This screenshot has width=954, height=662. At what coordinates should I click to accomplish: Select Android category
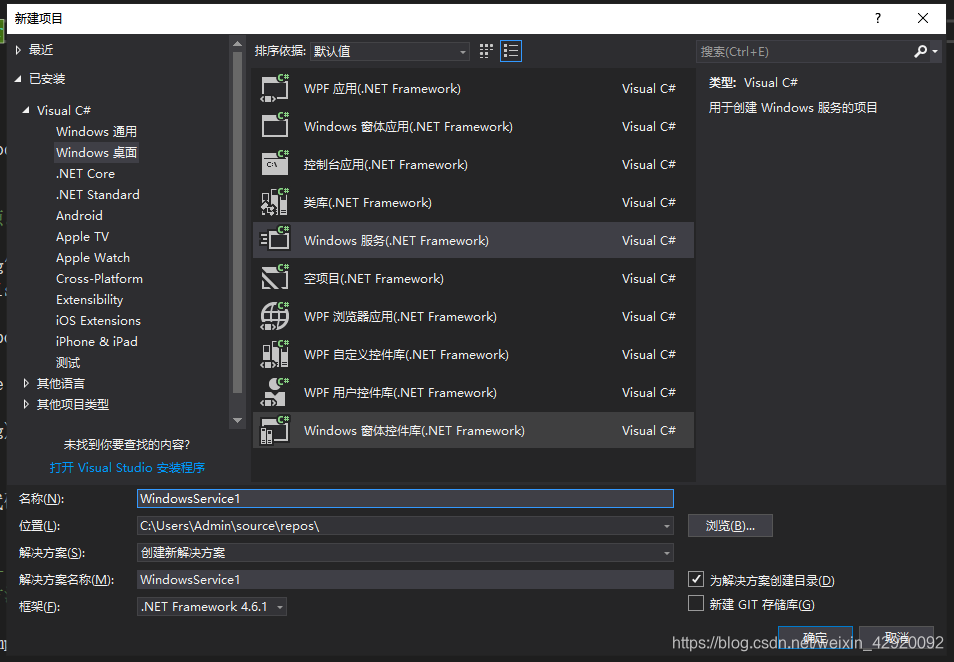coord(79,215)
